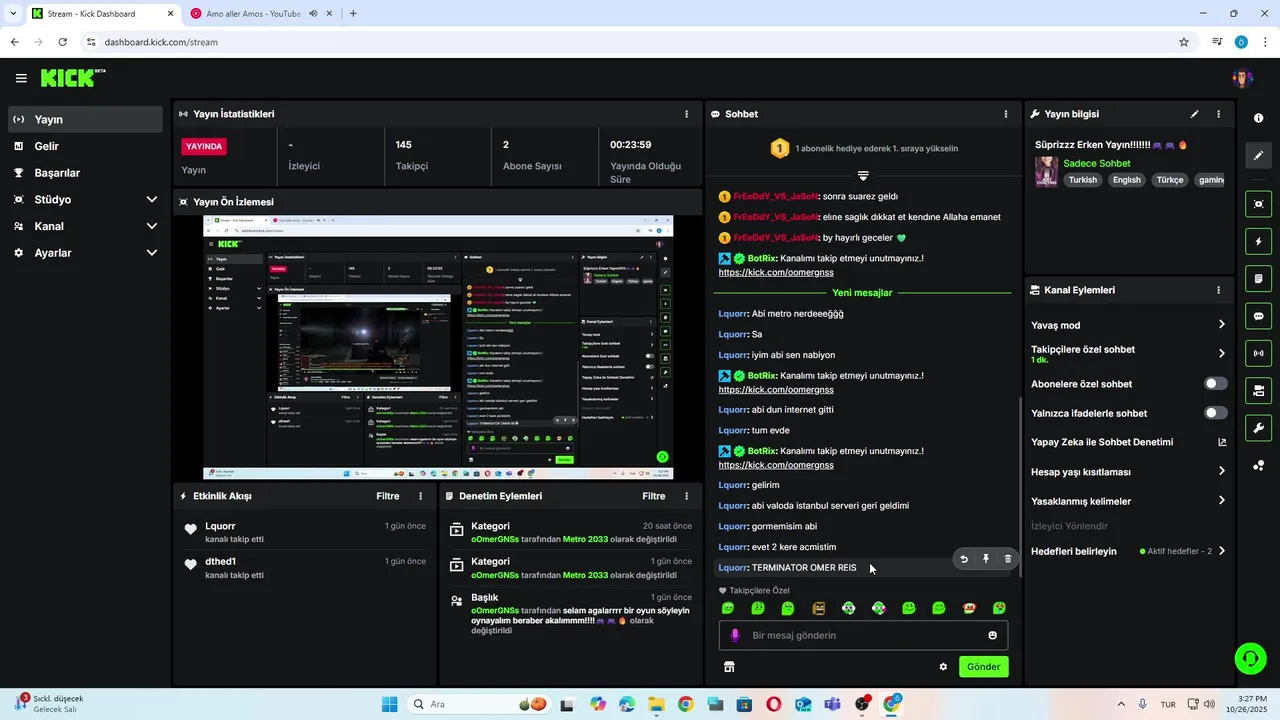Collapse the pinned gift banner in chat

pos(863,175)
